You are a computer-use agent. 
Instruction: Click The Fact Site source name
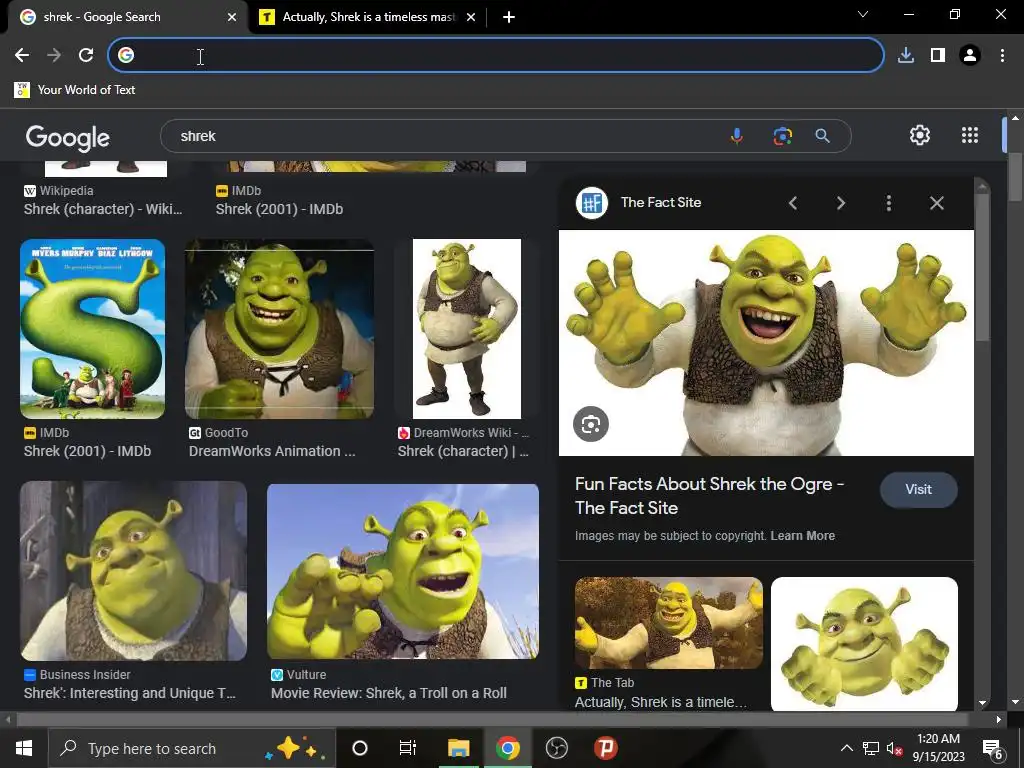click(661, 202)
